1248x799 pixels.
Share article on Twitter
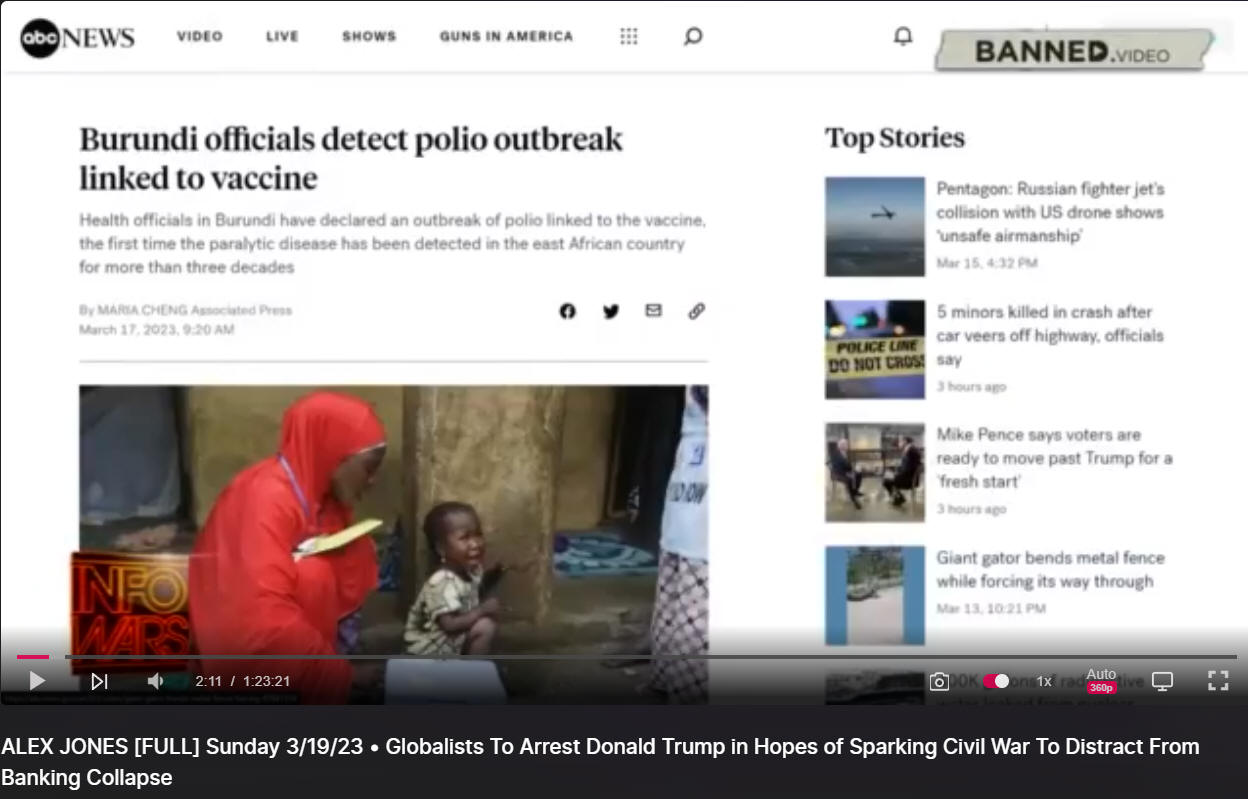(611, 311)
